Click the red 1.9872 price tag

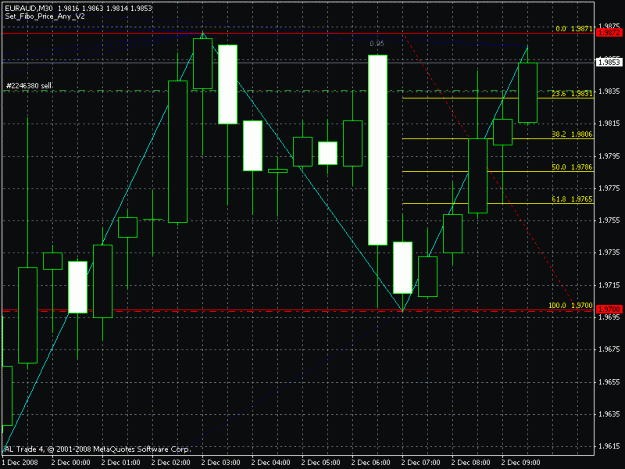(609, 33)
